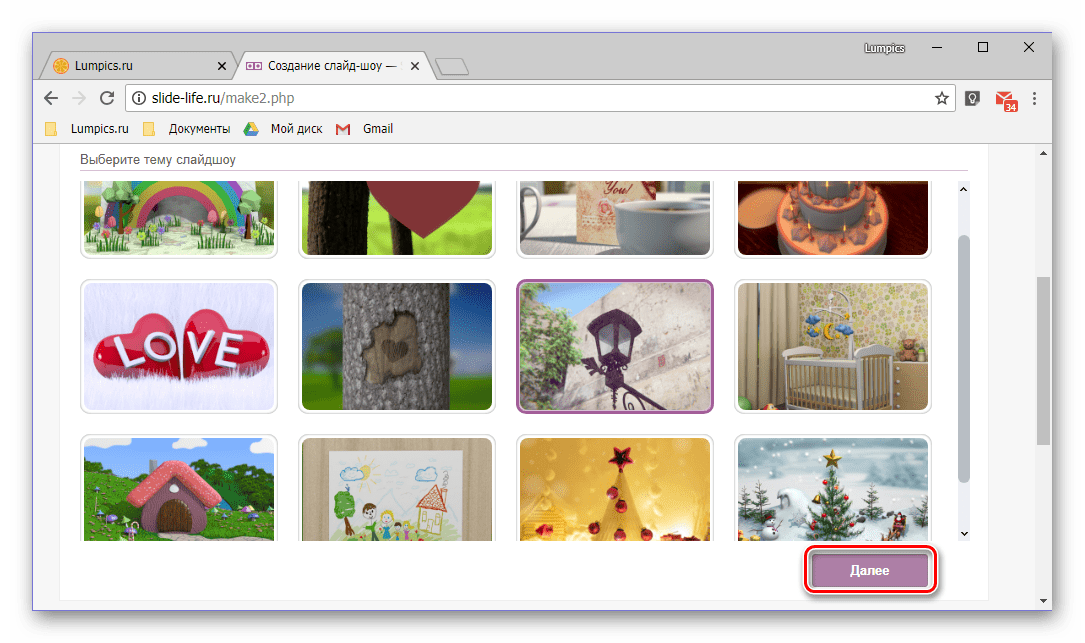The height and width of the screenshot is (643, 1085).
Task: Choose the birthday cake theme
Action: (832, 218)
